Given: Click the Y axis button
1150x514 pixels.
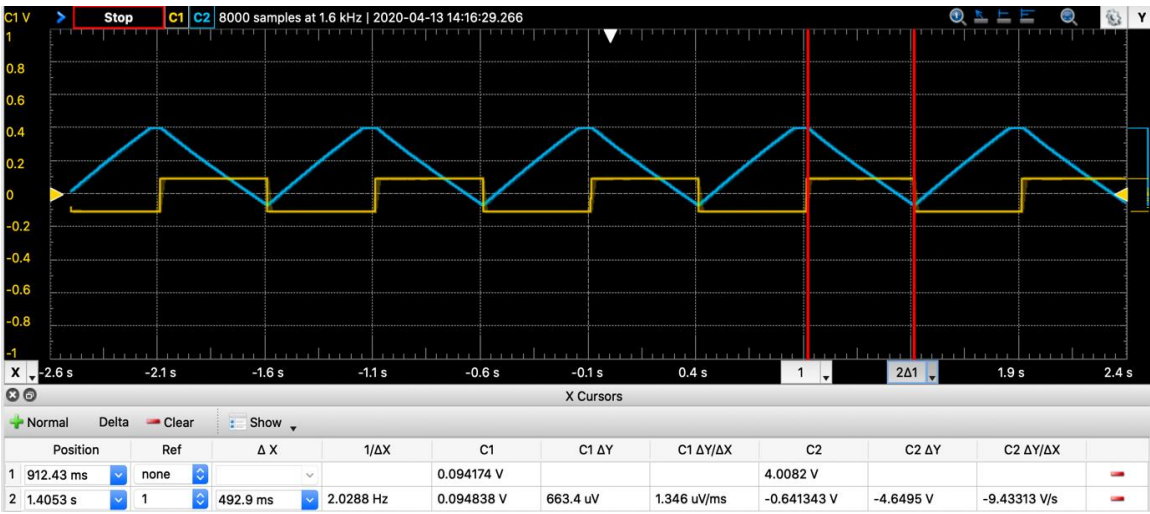Looking at the screenshot, I should coord(1139,18).
